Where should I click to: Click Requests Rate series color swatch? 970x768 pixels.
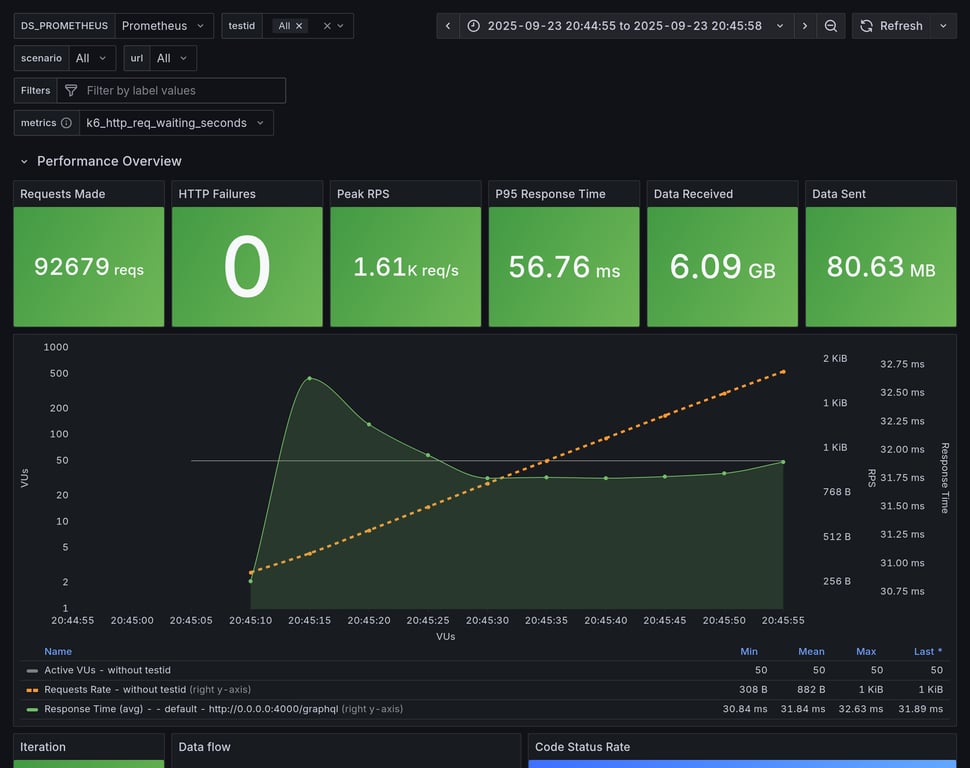tap(32, 689)
